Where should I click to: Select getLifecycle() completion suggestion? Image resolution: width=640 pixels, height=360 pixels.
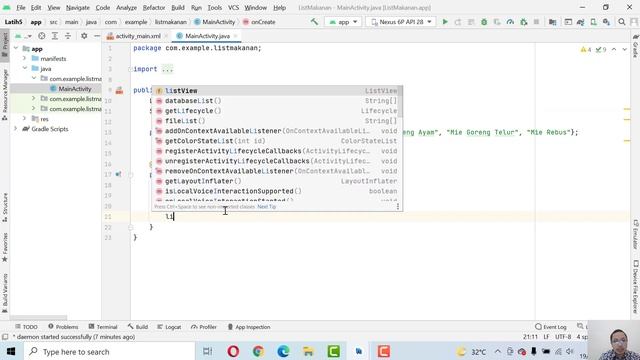[x=276, y=111]
